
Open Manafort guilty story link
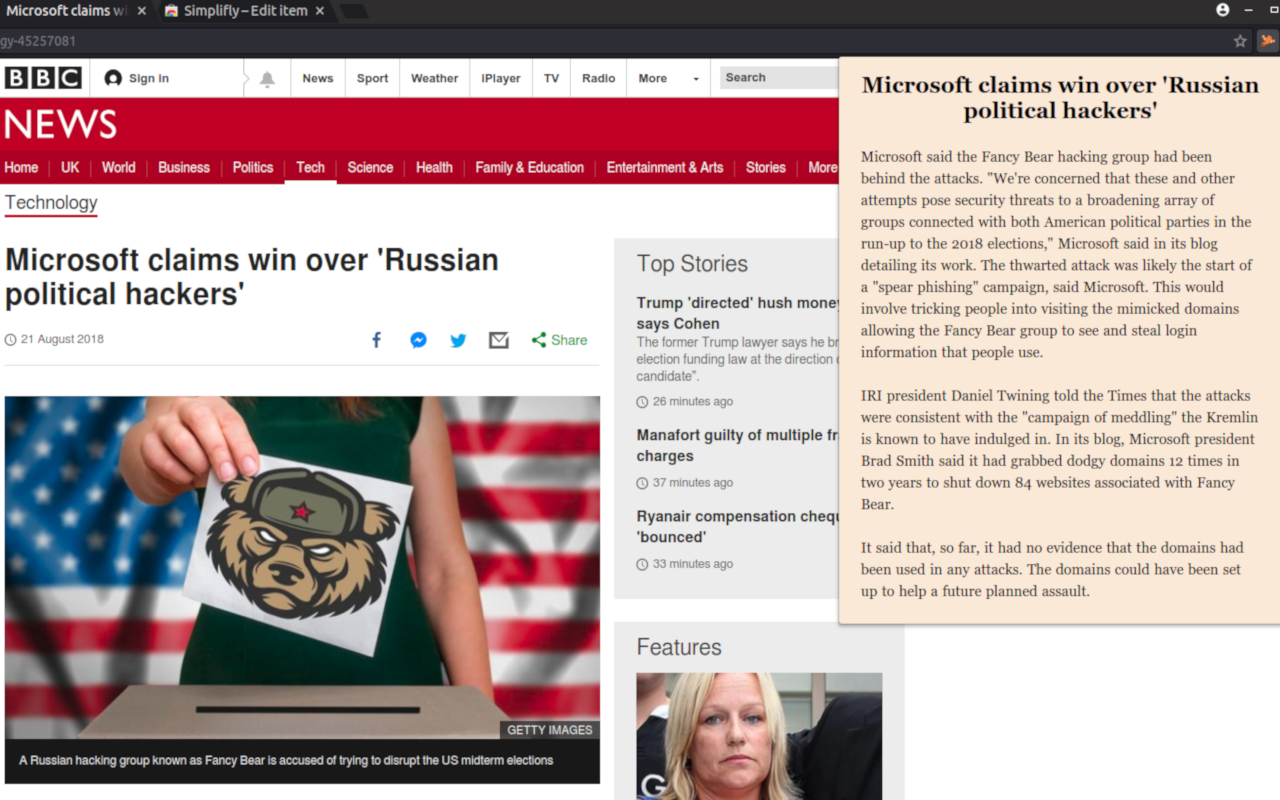[x=737, y=445]
